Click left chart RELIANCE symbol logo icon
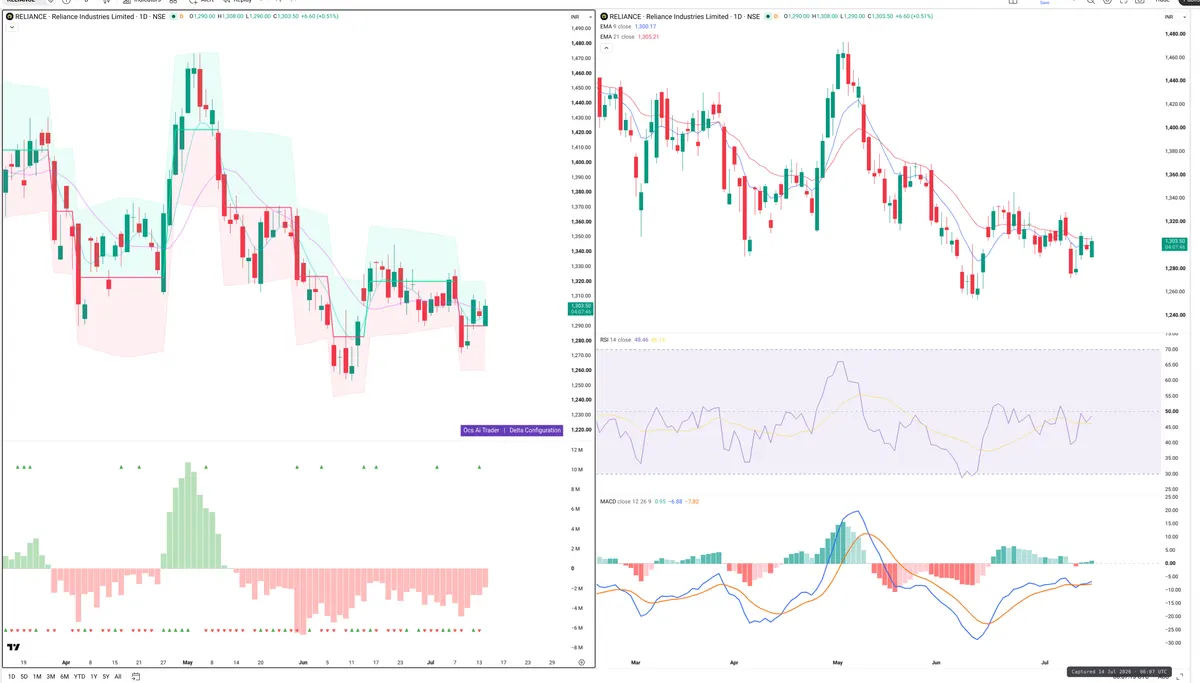The image size is (1200, 683). (x=10, y=17)
